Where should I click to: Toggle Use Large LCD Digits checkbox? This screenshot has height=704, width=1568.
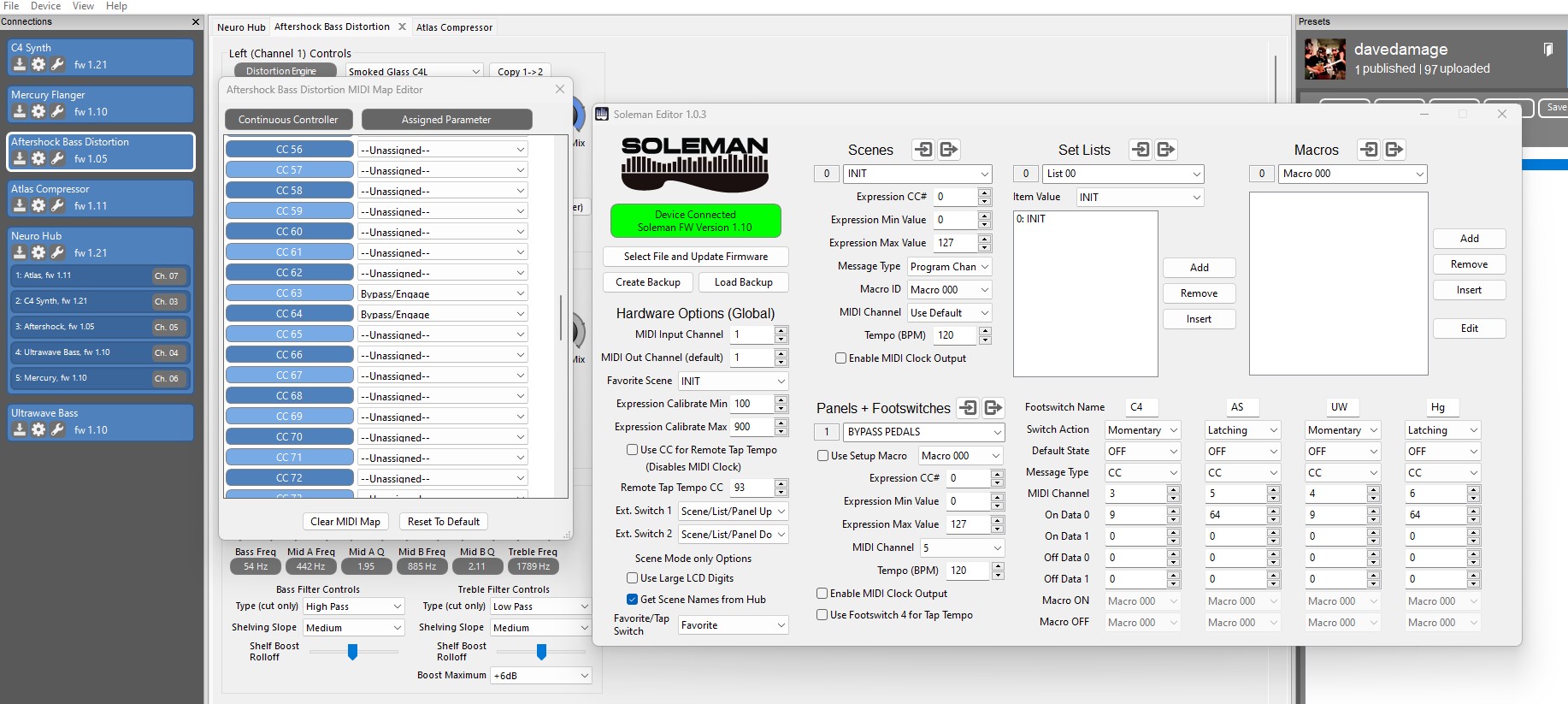(632, 578)
